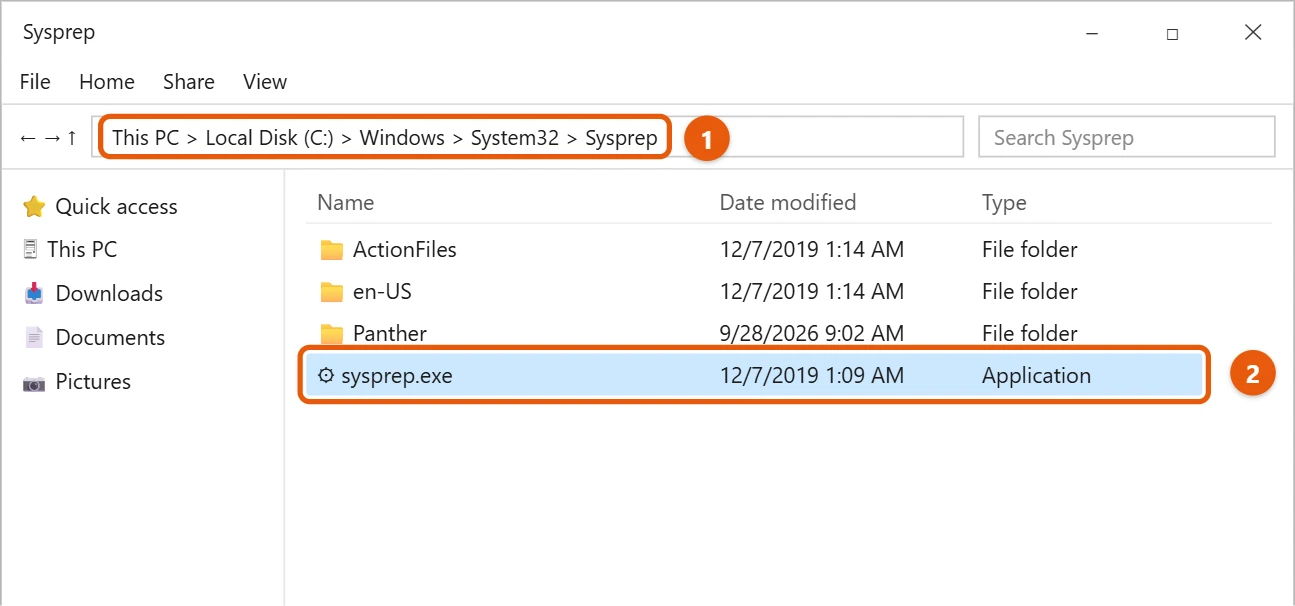Go forward with the right arrow
This screenshot has height=606, width=1295.
51,137
